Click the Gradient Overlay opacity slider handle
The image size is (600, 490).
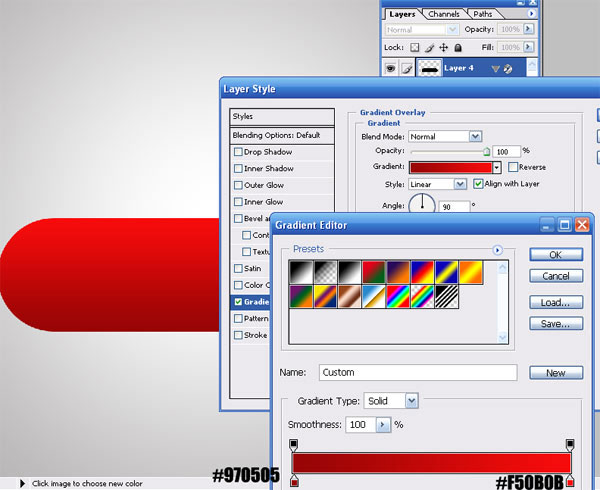click(x=486, y=152)
